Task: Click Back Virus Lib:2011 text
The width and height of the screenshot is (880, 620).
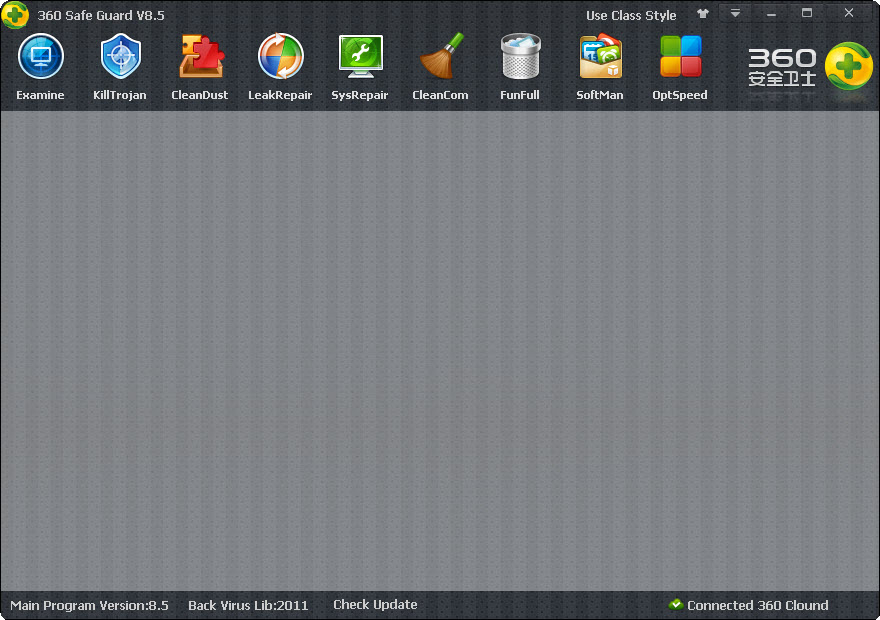Action: tap(248, 605)
